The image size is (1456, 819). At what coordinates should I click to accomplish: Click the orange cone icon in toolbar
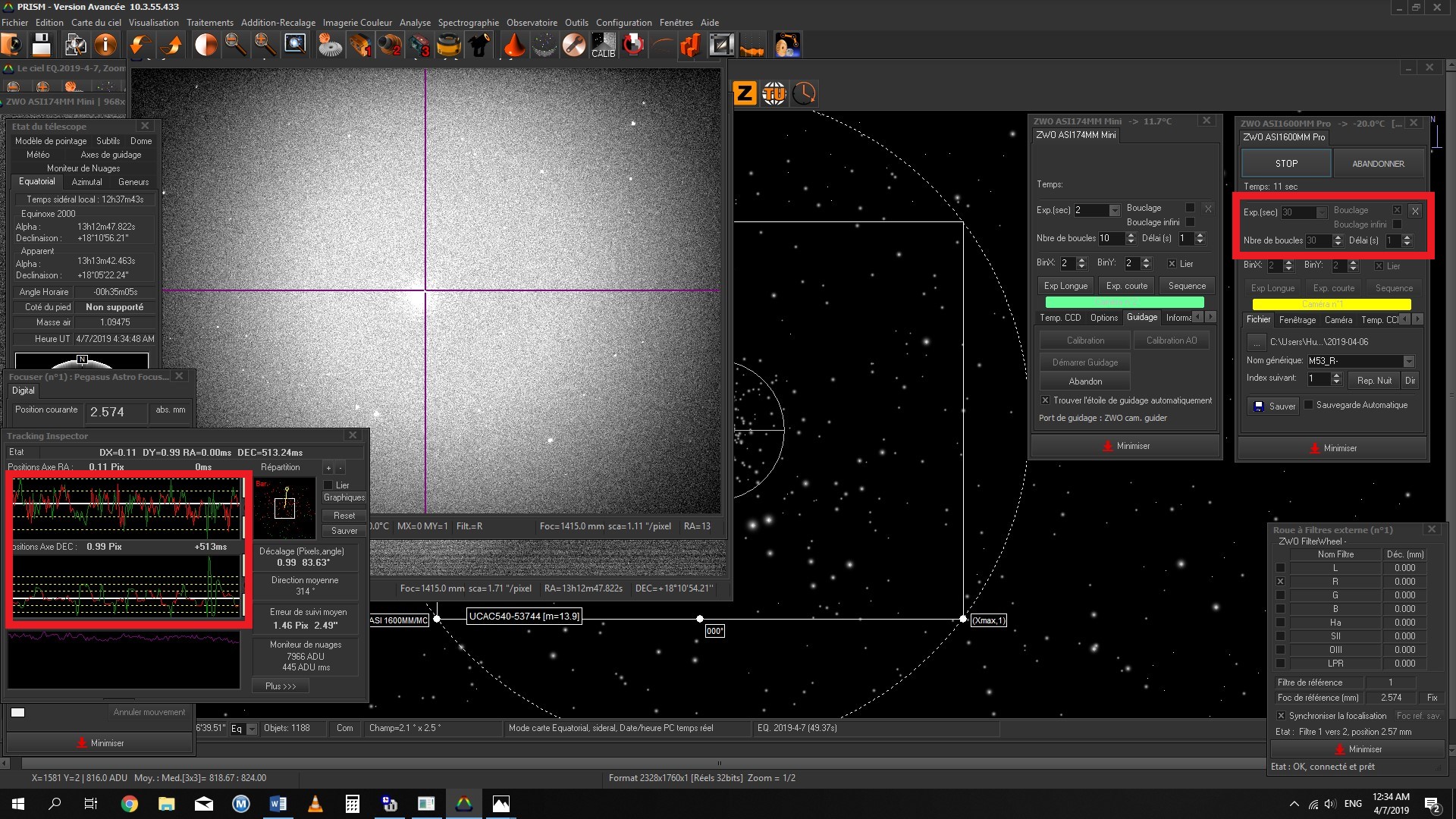tap(514, 45)
